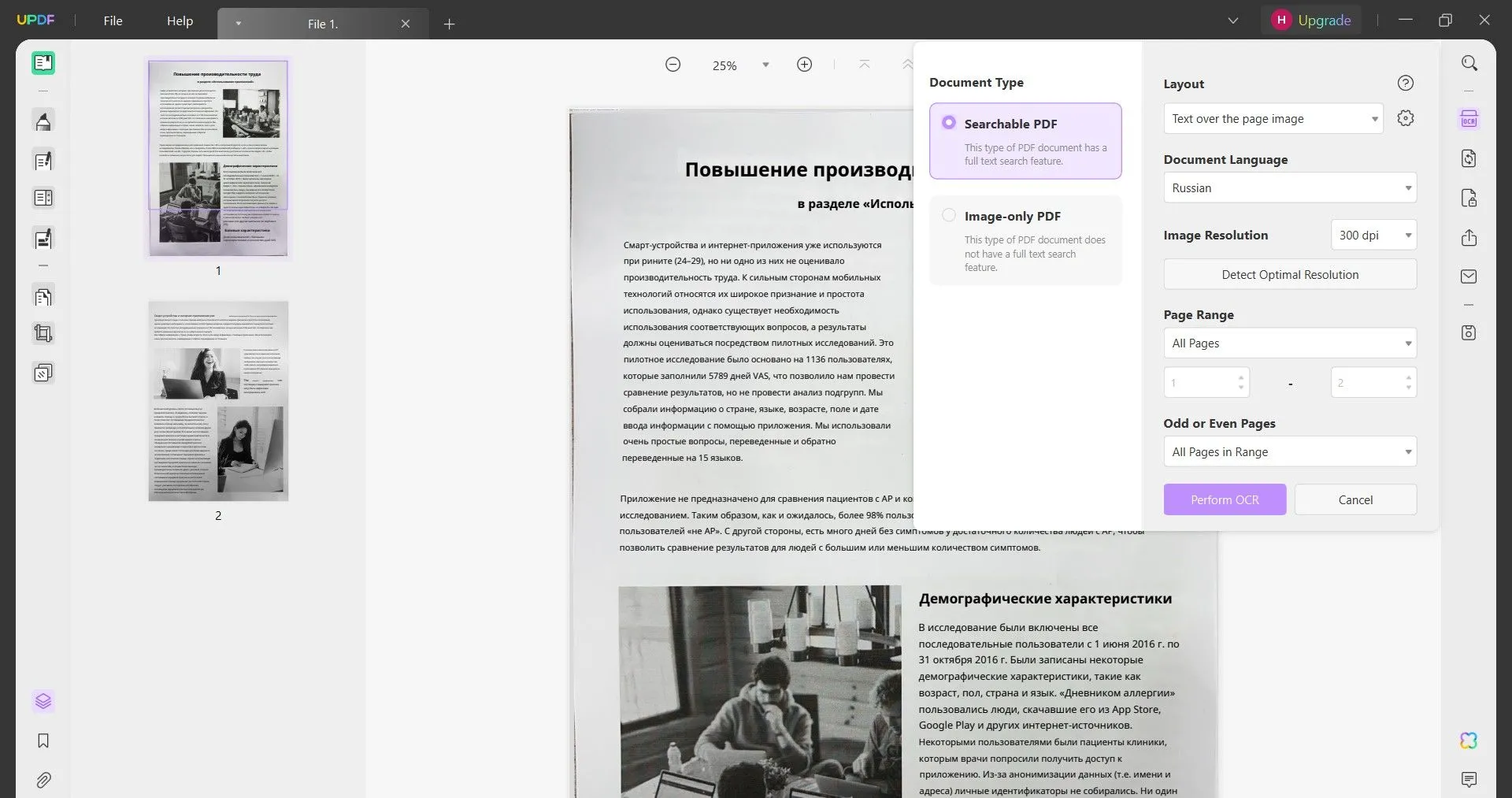Increment the starting page number stepper
Screen dimensions: 1512x798
pyautogui.click(x=1242, y=377)
